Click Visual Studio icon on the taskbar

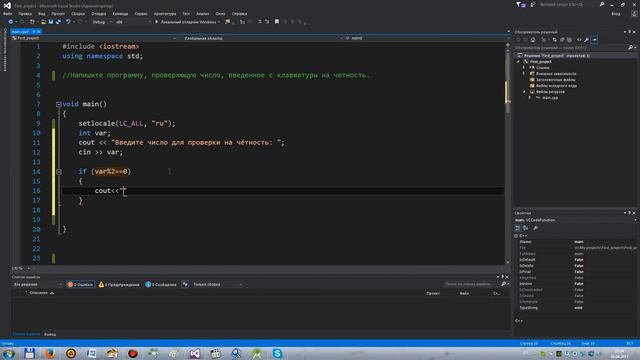click(195, 353)
